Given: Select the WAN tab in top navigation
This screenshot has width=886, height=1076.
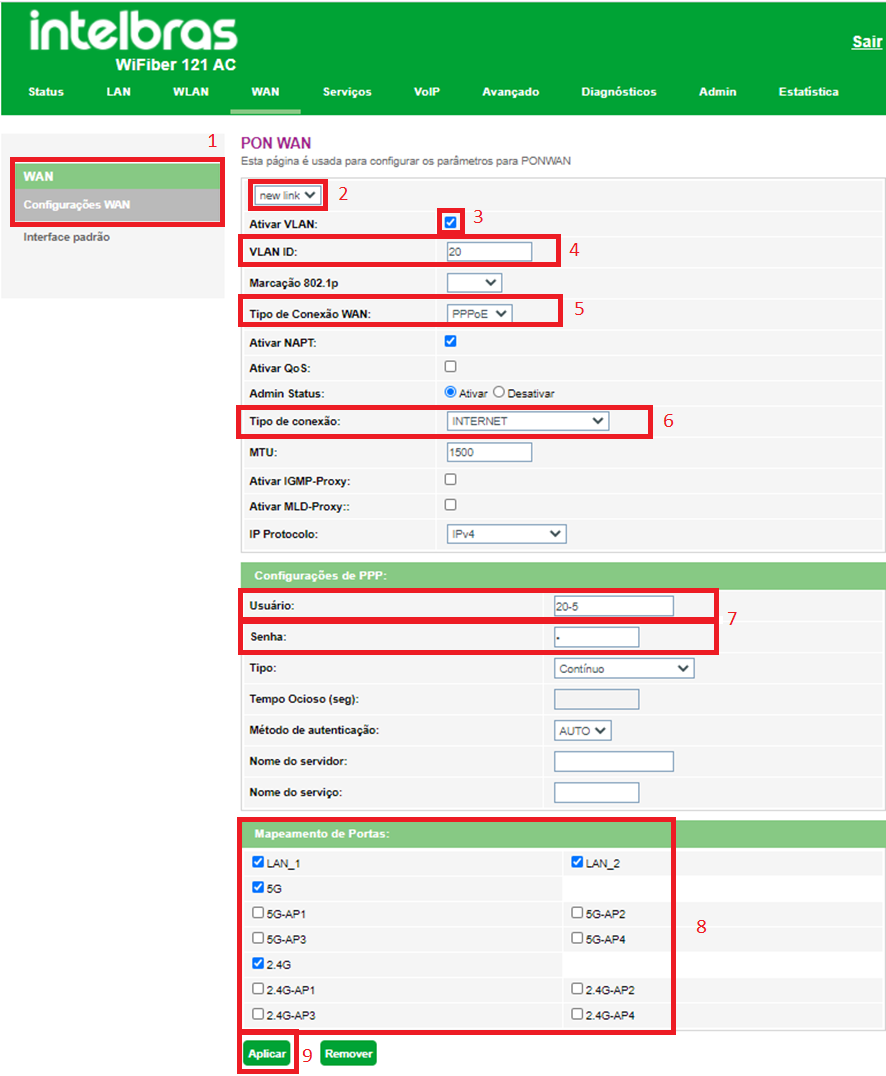Looking at the screenshot, I should coord(265,92).
